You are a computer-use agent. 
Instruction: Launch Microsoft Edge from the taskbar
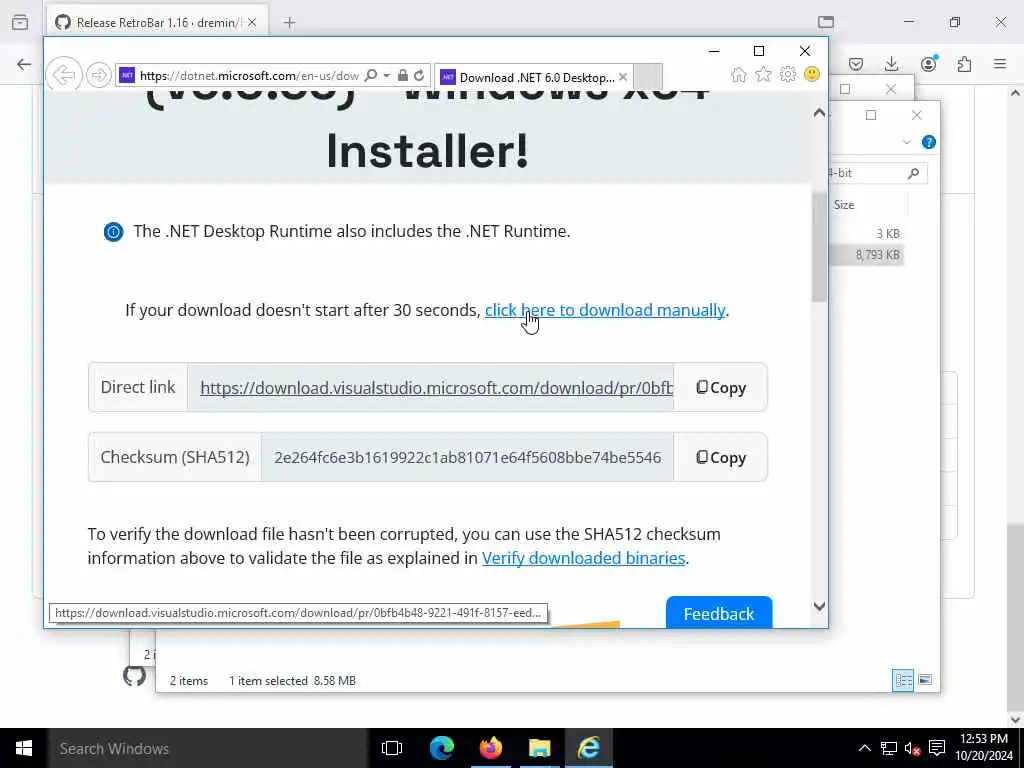441,748
